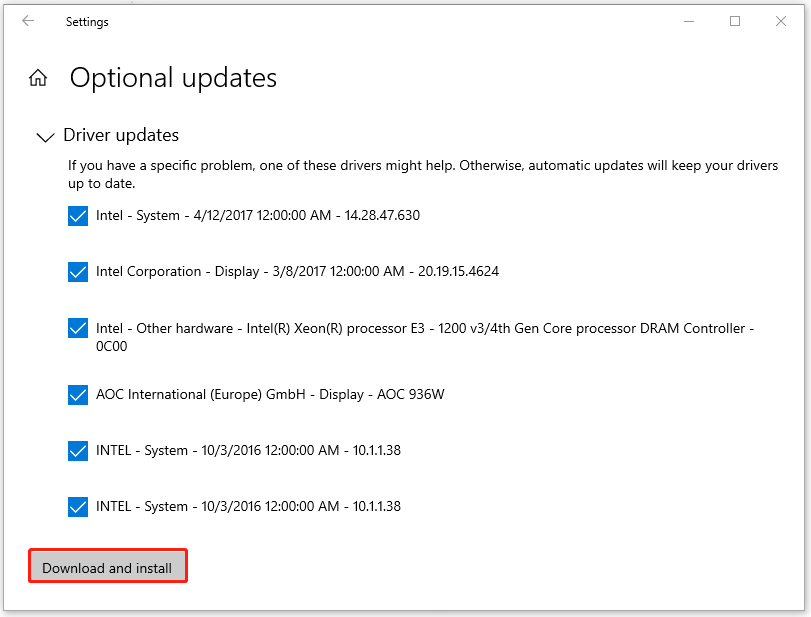Close the Settings window

(x=783, y=21)
